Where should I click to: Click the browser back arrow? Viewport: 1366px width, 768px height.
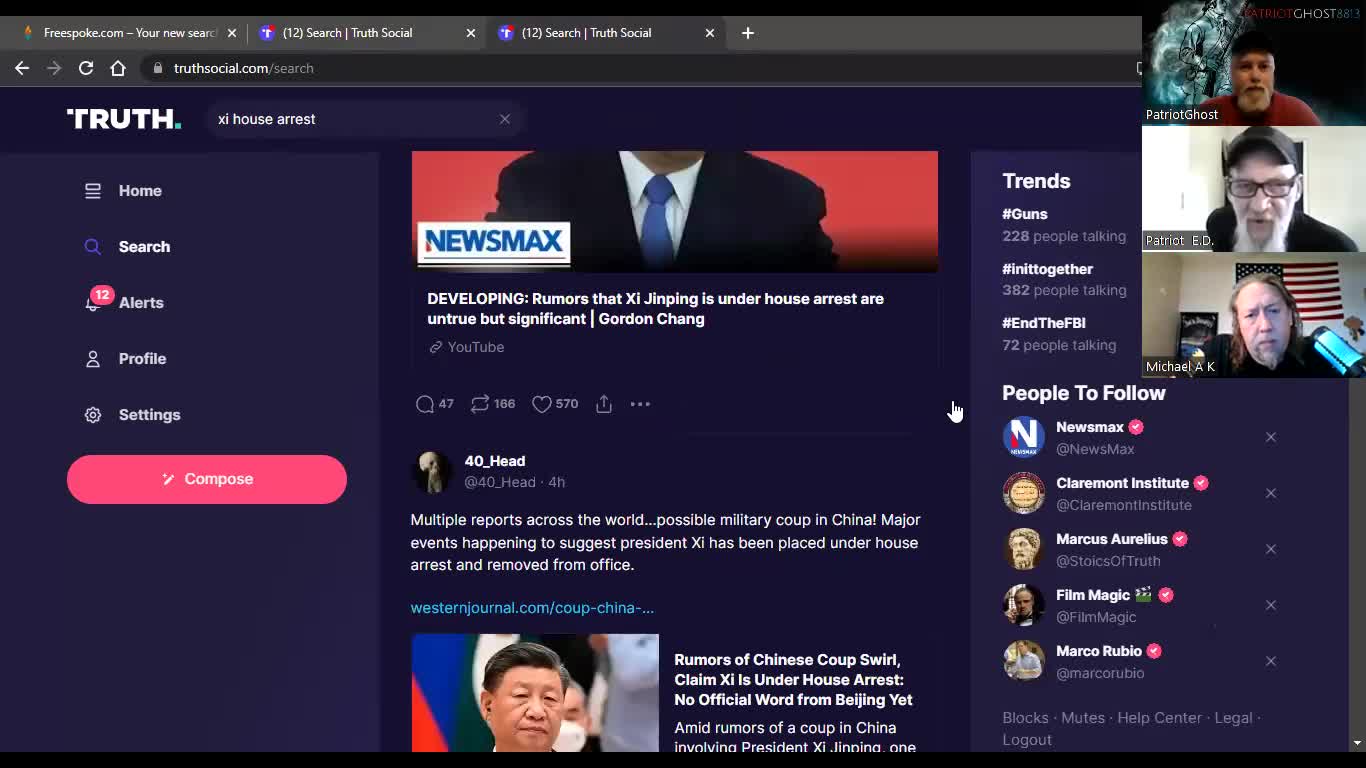pyautogui.click(x=22, y=68)
